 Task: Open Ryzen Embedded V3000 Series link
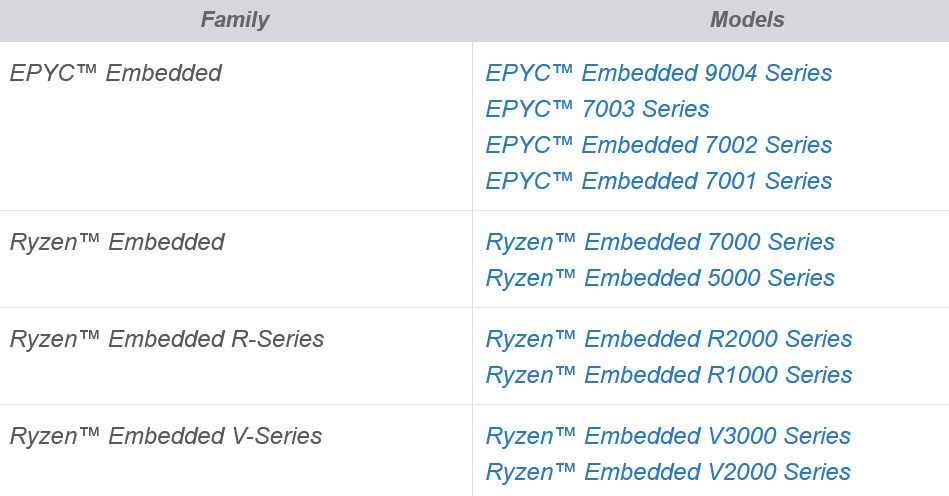tap(668, 436)
